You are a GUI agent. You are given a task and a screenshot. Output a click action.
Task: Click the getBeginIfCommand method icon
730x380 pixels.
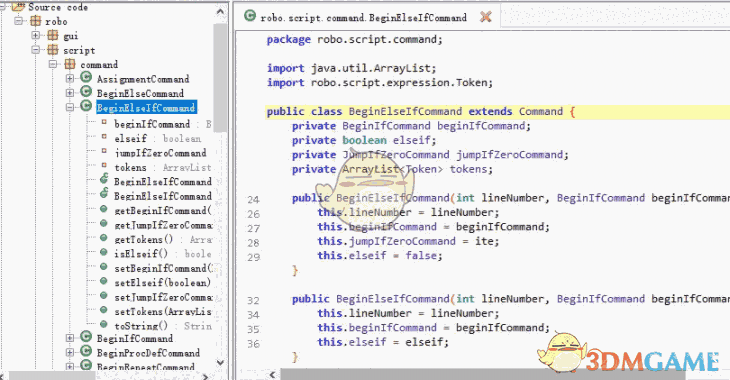(x=104, y=209)
